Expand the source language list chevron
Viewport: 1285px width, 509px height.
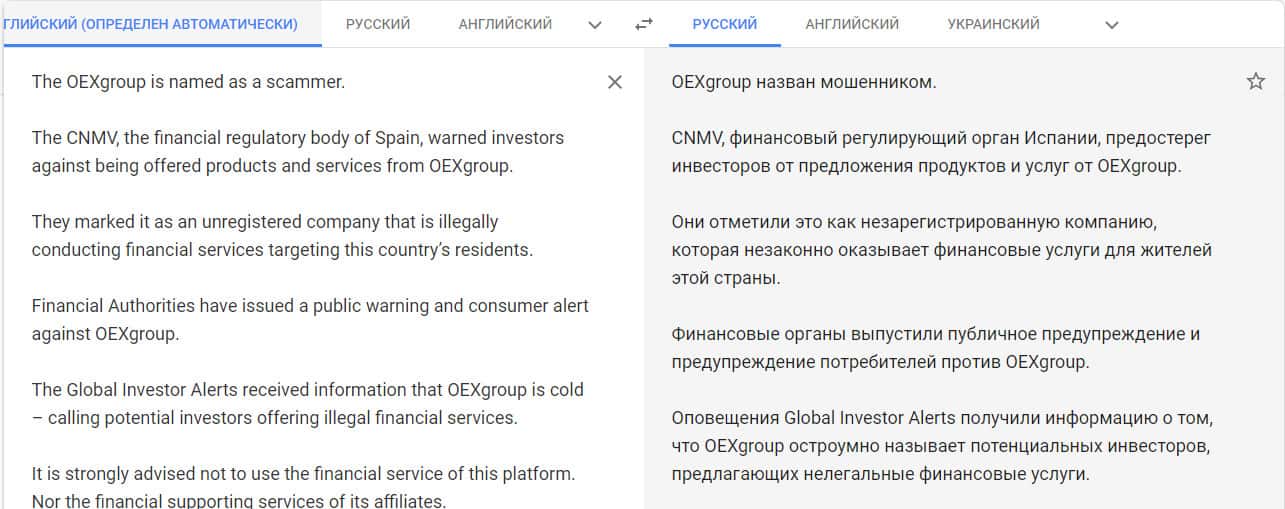(x=595, y=25)
